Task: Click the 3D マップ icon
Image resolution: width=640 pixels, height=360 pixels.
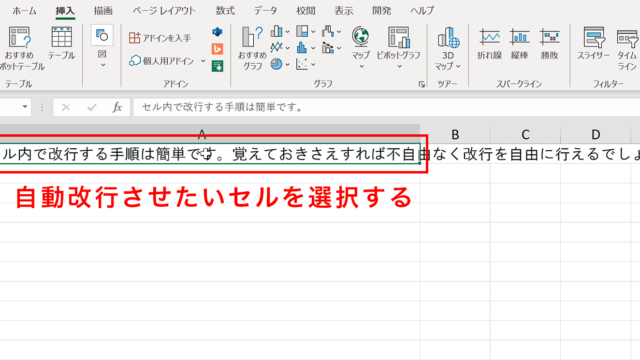Action: pos(449,38)
